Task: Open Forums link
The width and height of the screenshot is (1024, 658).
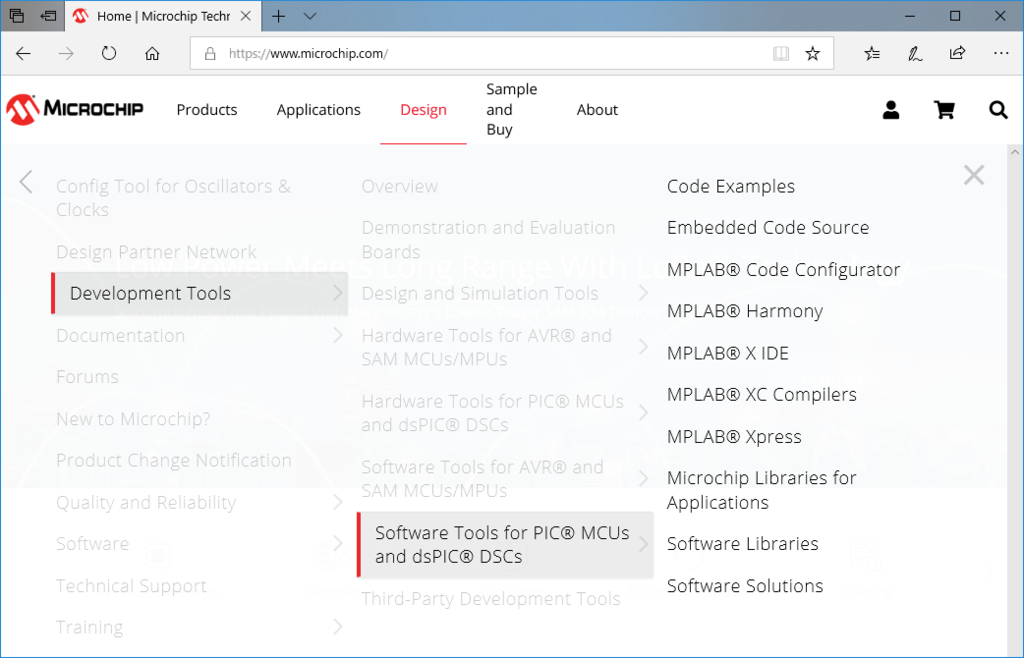Action: [88, 377]
